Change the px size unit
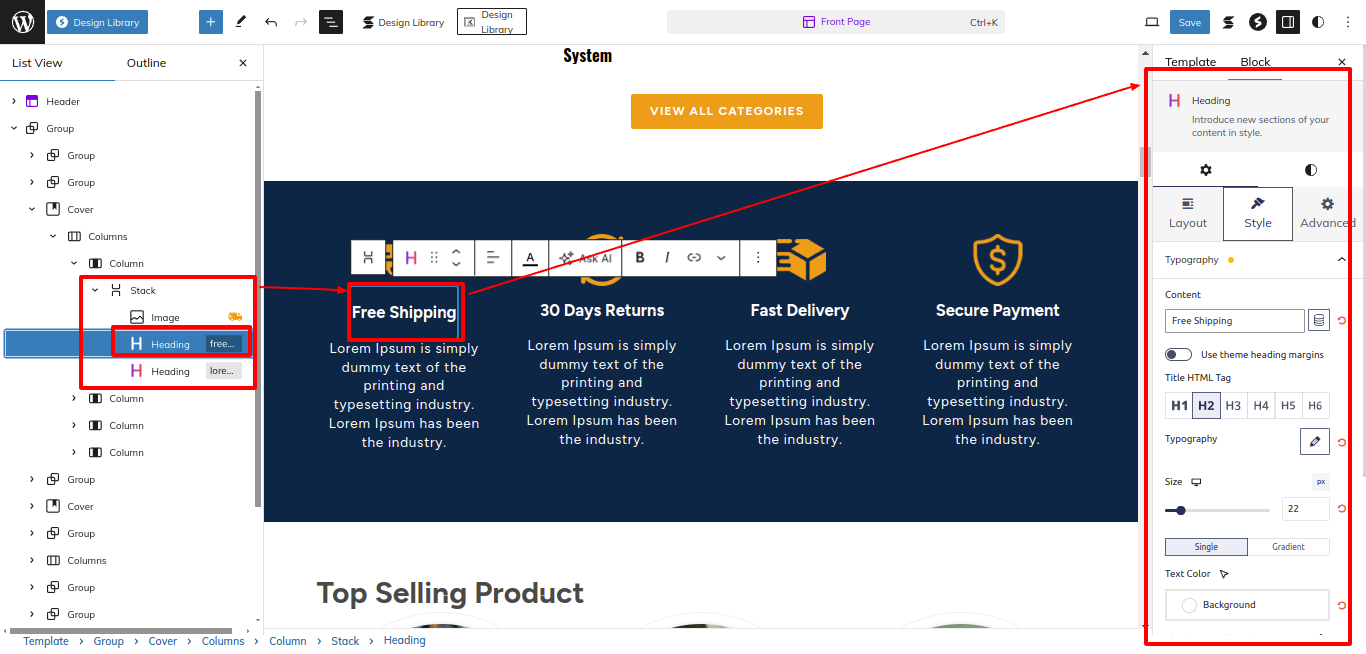 click(1320, 482)
